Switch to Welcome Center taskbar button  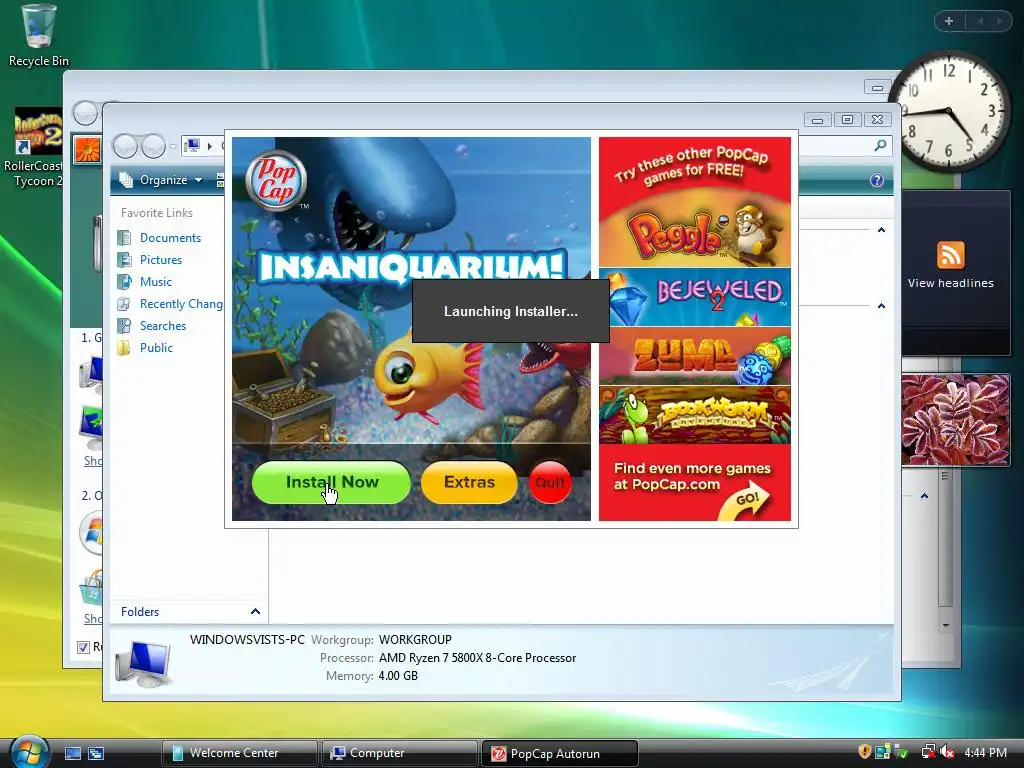[x=240, y=753]
